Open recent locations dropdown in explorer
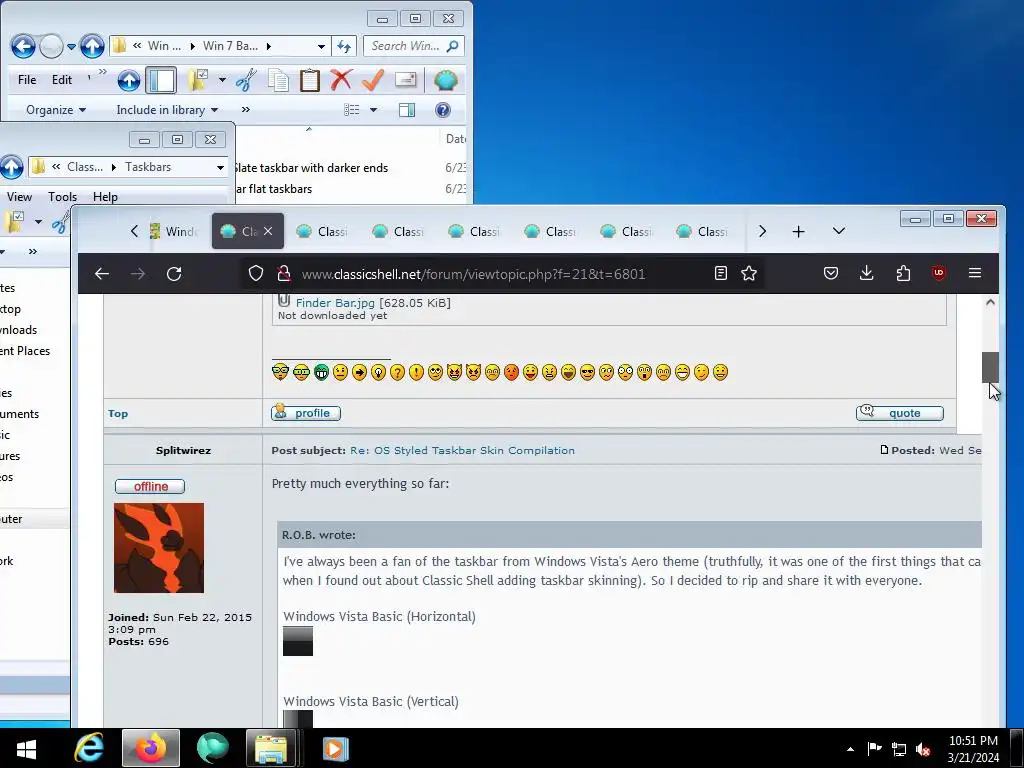Image resolution: width=1024 pixels, height=768 pixels. [71, 47]
